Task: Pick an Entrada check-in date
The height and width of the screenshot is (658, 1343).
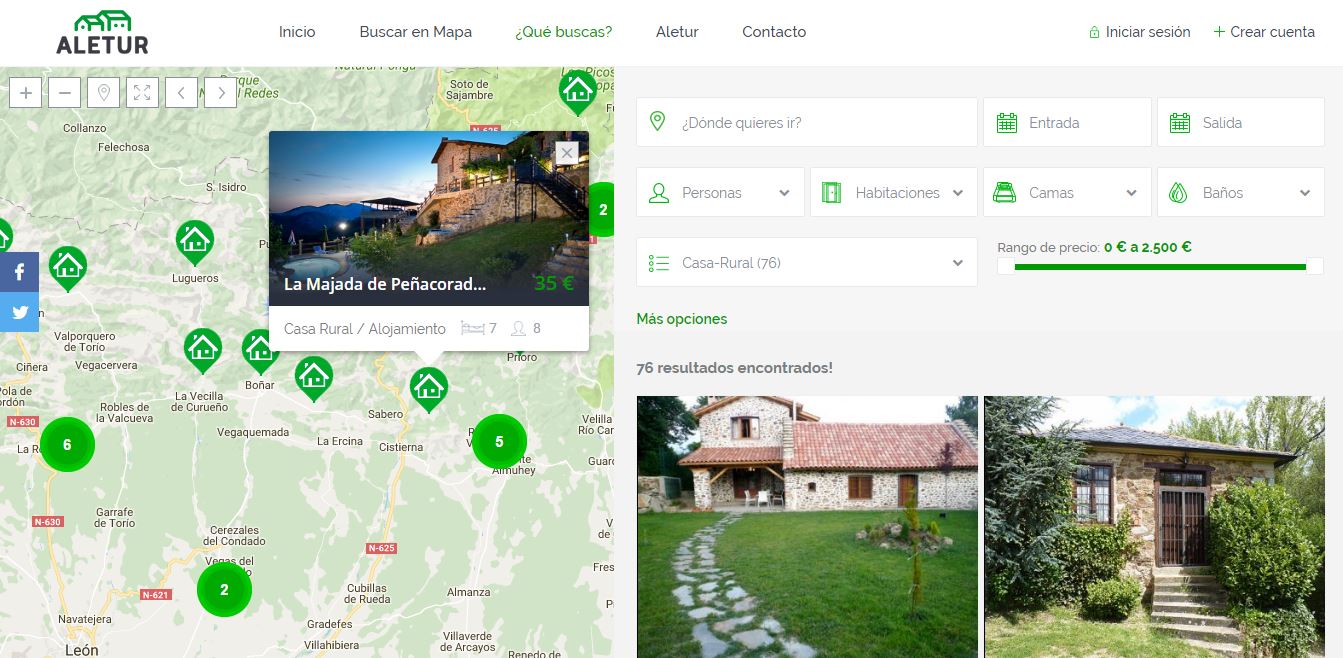Action: pyautogui.click(x=1067, y=122)
